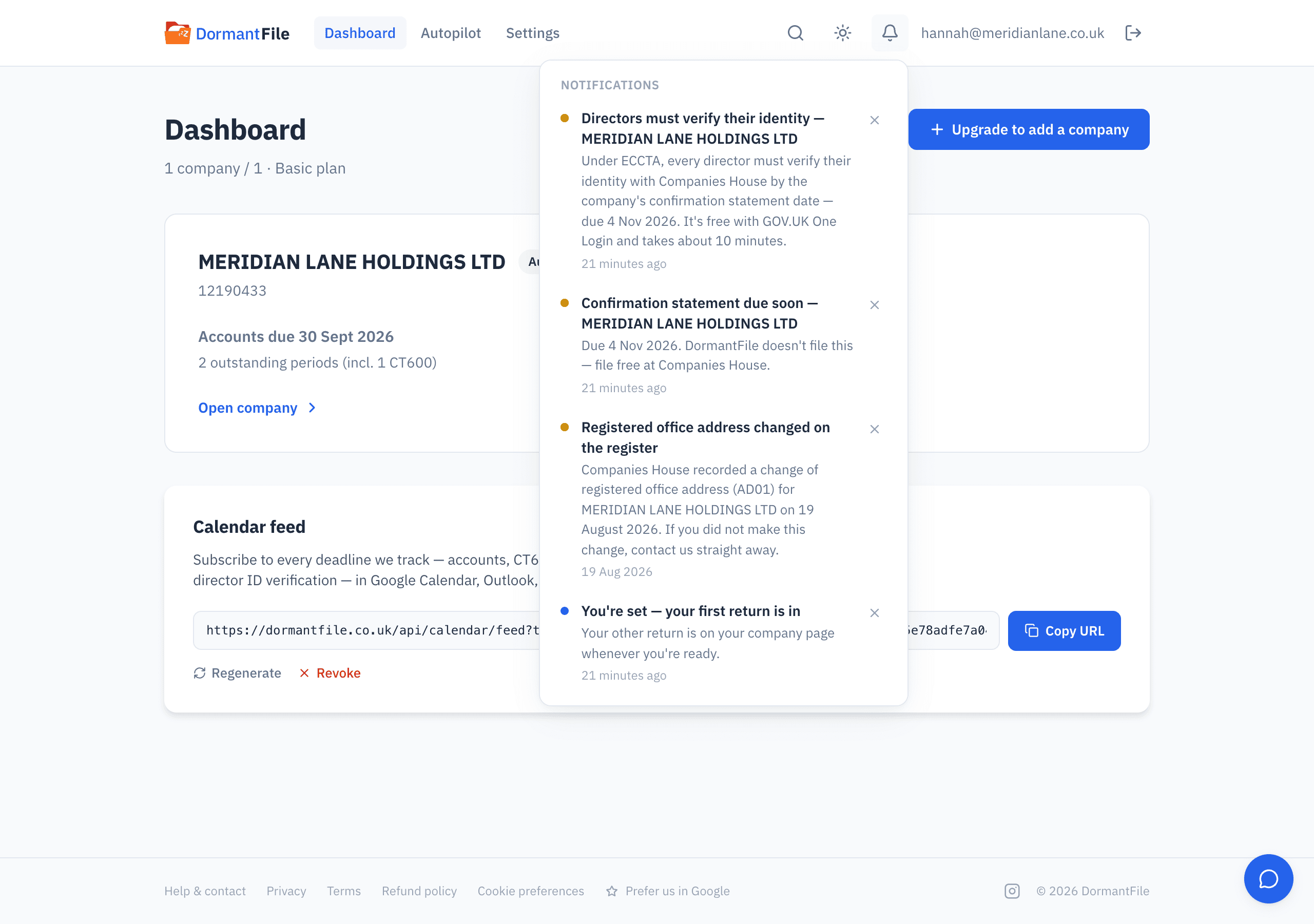Viewport: 1314px width, 924px height.
Task: Dismiss the Directors must verify identity notification
Action: tap(875, 120)
